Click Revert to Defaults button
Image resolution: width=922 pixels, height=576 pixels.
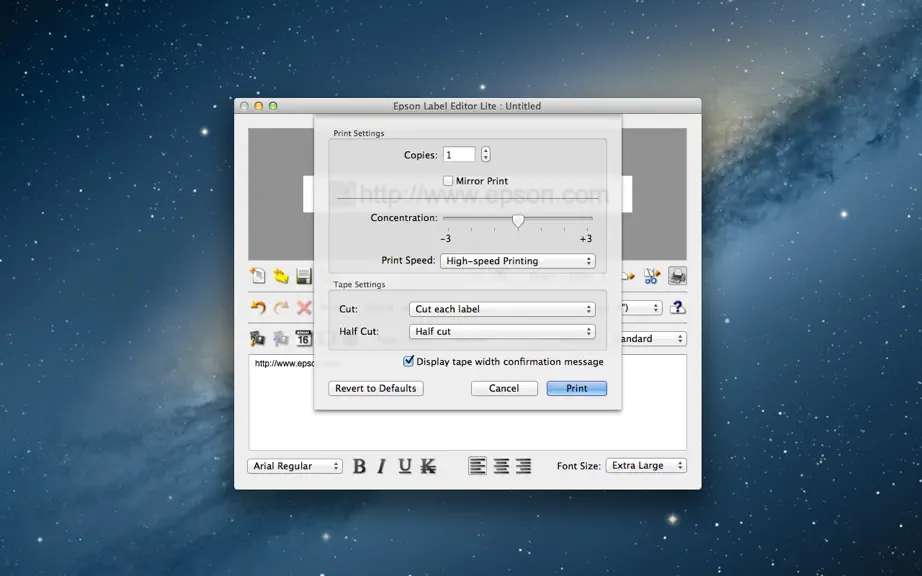376,389
